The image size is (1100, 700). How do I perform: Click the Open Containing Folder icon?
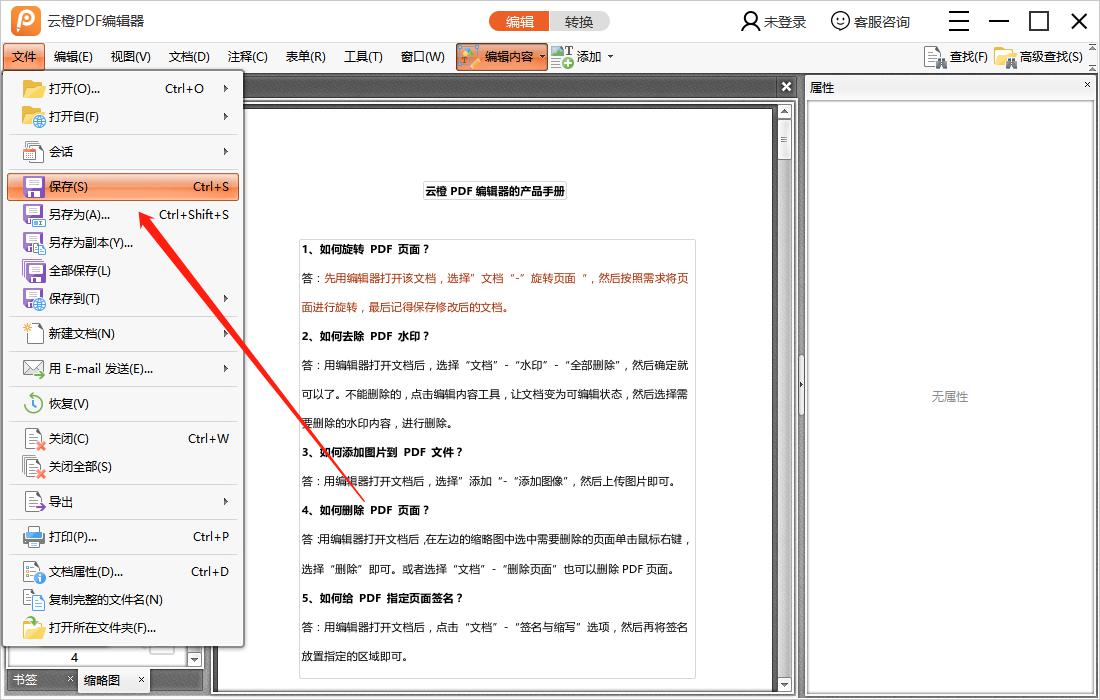pos(33,628)
